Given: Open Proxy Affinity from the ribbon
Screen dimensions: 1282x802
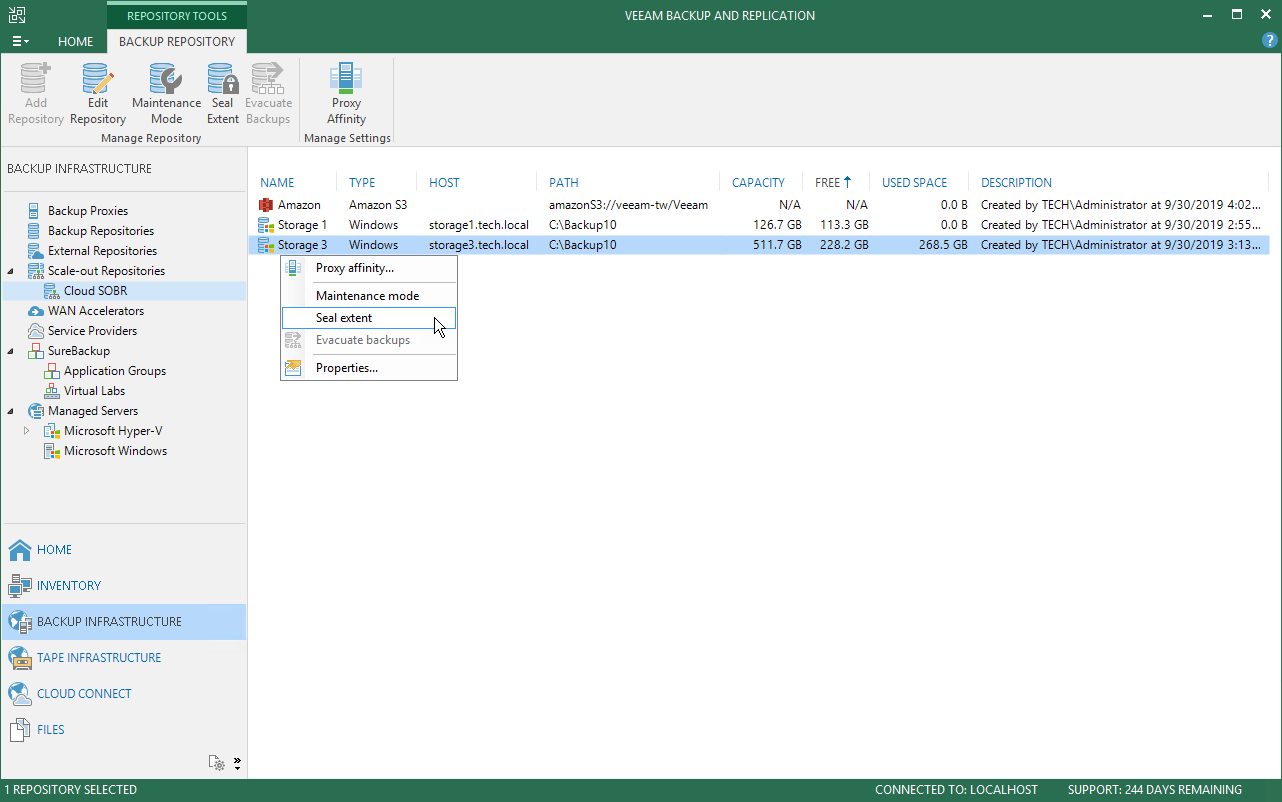Looking at the screenshot, I should click(347, 94).
